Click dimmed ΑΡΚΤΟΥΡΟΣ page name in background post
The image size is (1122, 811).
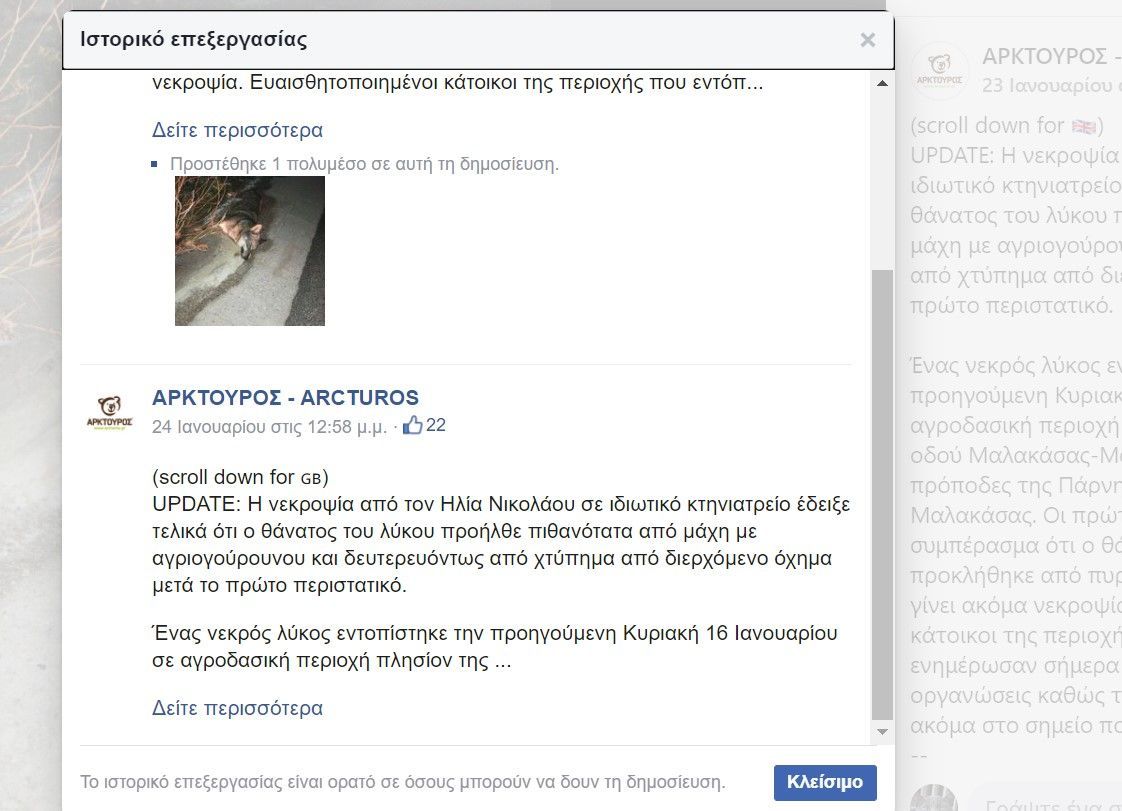click(1045, 56)
